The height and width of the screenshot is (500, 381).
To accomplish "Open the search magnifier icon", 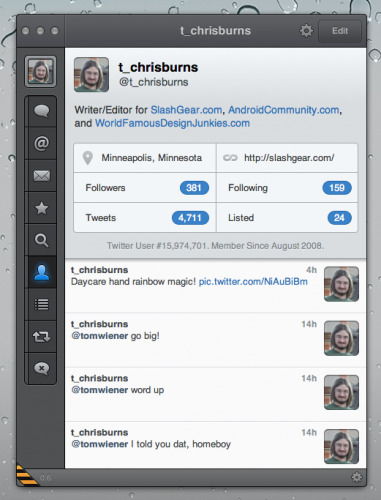I will (x=41, y=240).
